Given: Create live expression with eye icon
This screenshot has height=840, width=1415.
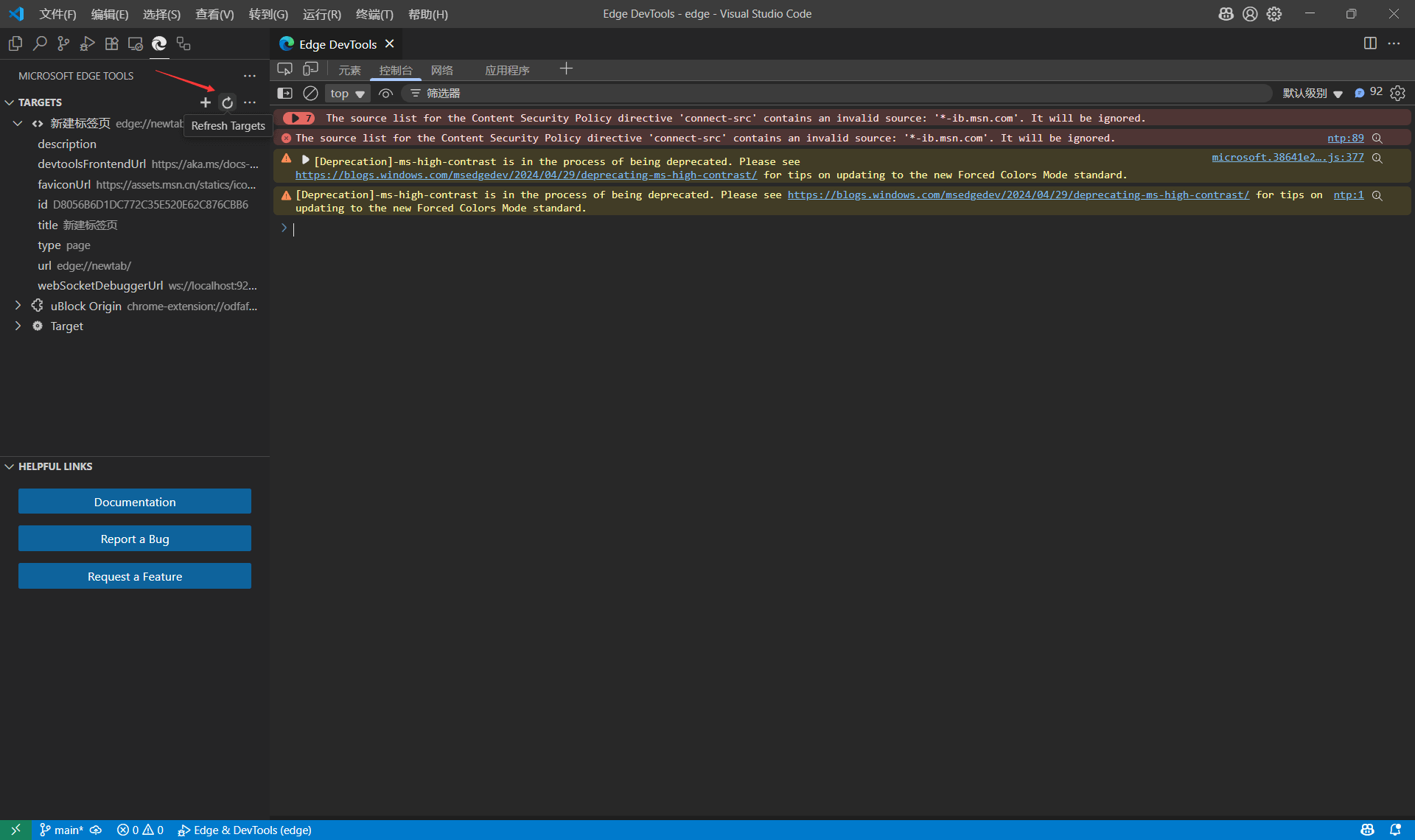Looking at the screenshot, I should (x=385, y=94).
